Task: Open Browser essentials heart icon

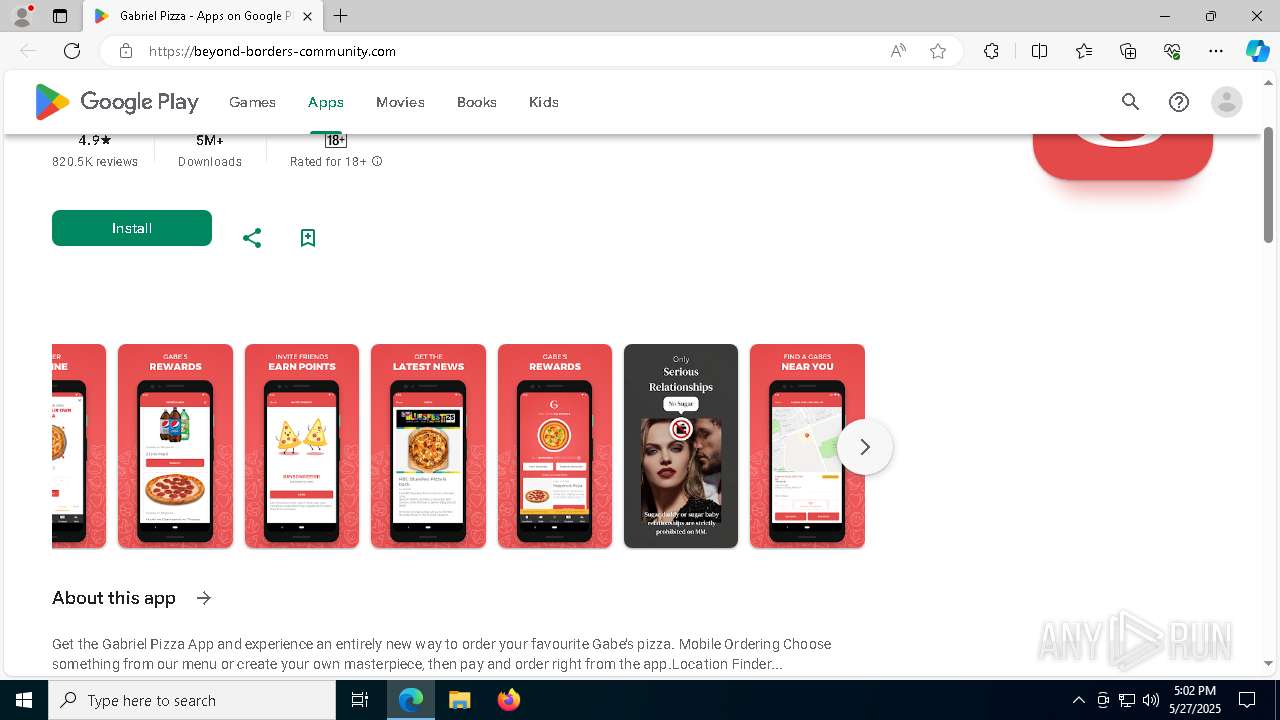Action: pos(1172,51)
